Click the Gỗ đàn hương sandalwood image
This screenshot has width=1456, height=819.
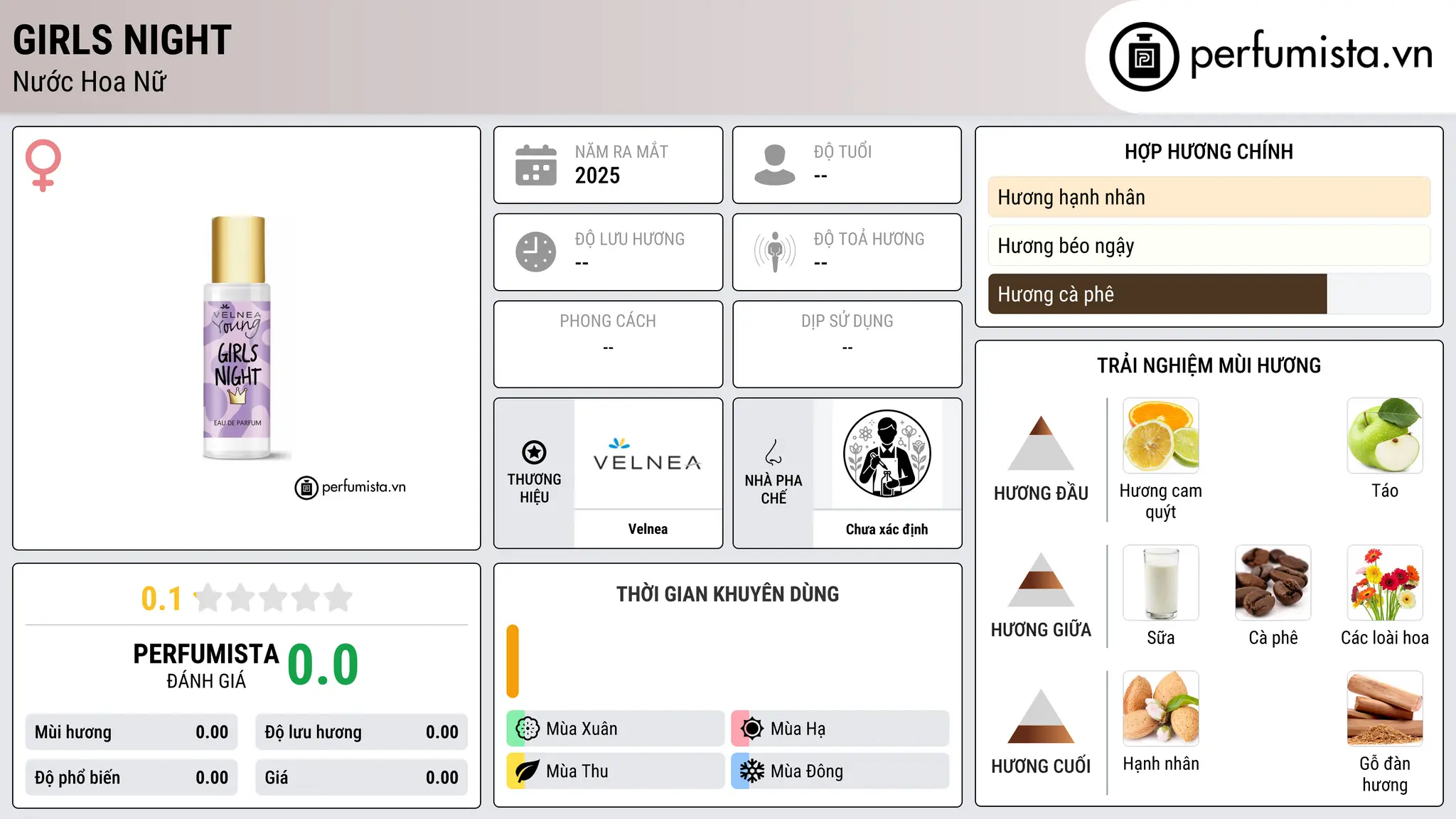(x=1385, y=709)
